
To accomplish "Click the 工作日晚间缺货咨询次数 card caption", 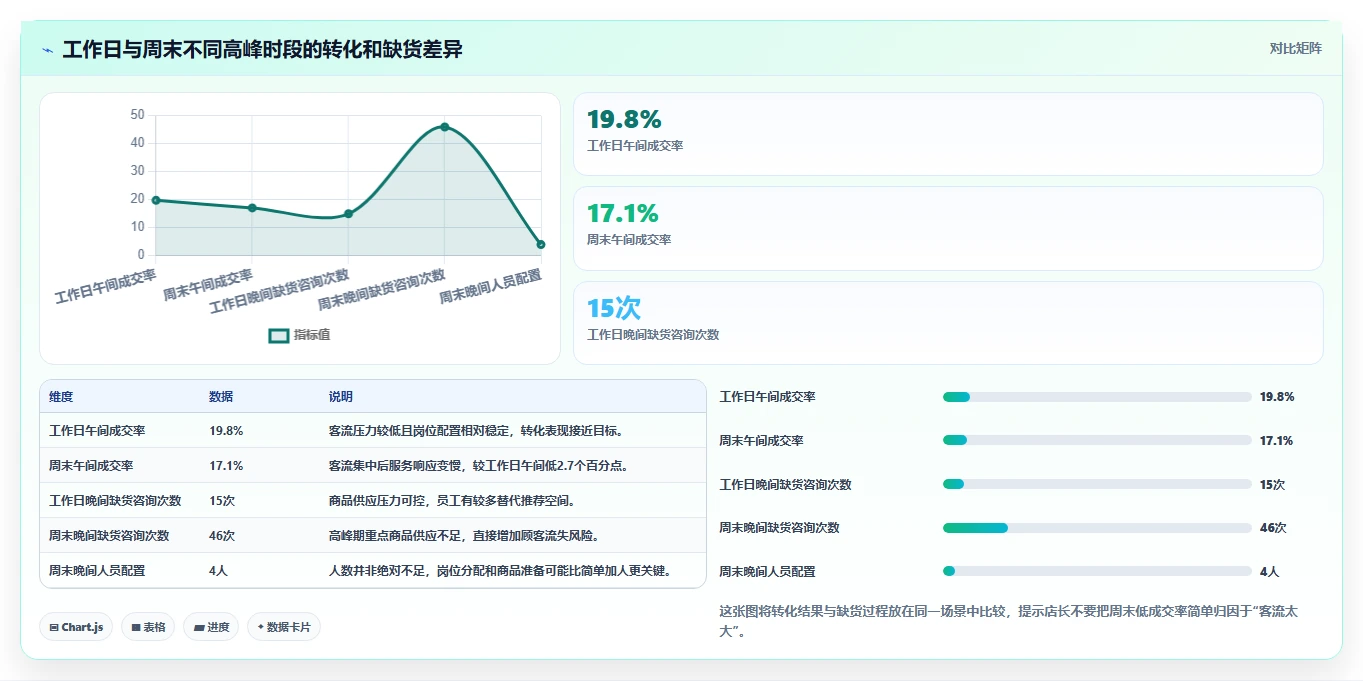I will (x=653, y=335).
